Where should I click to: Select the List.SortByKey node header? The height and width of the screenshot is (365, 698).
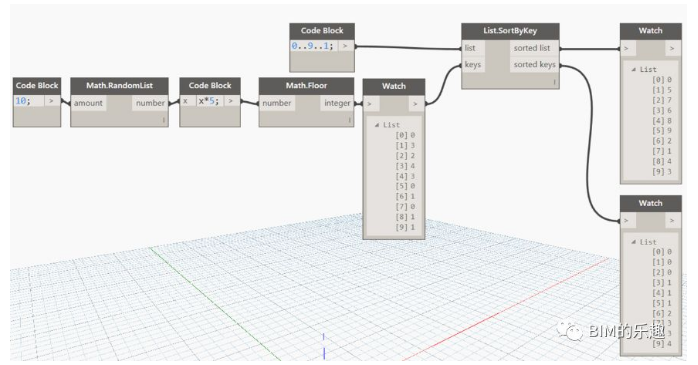[x=510, y=31]
